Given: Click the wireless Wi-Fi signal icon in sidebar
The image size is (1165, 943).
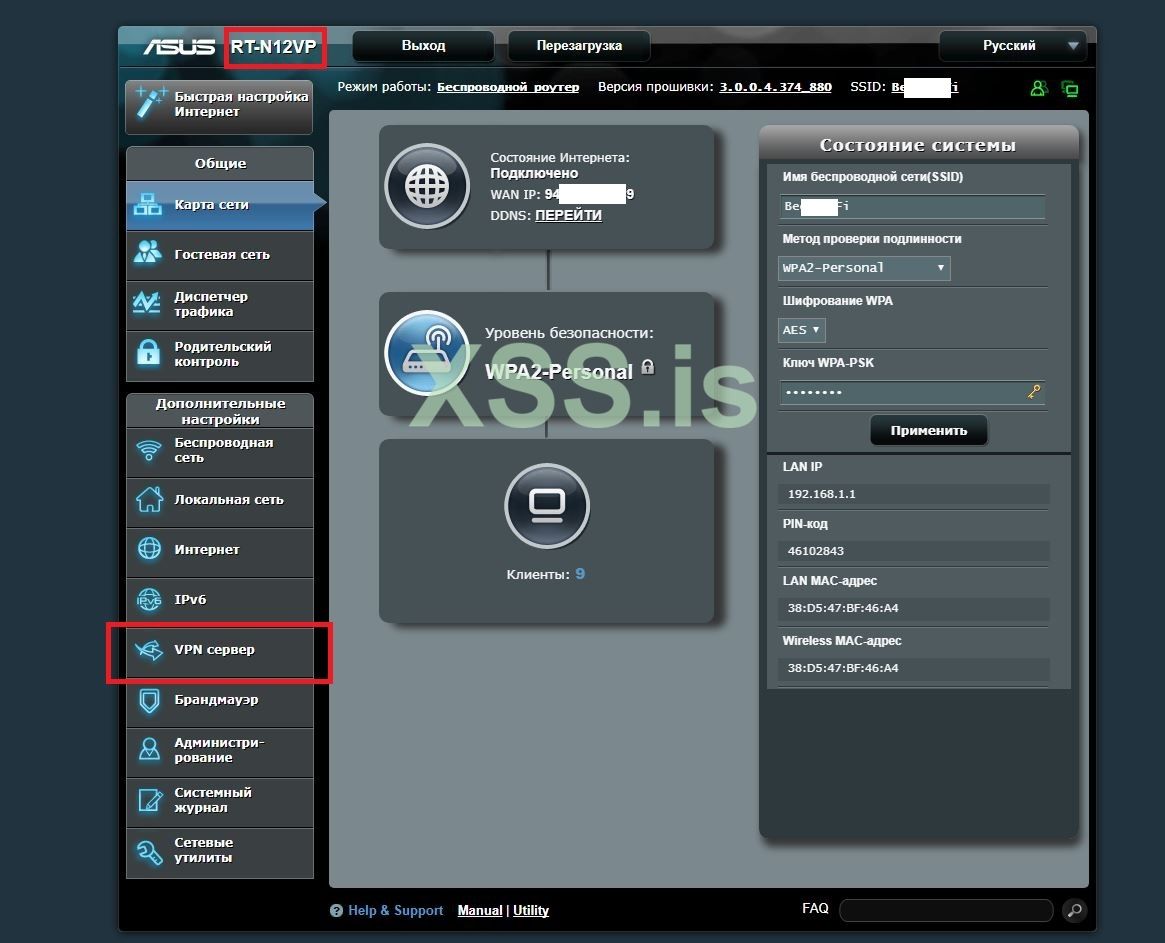Looking at the screenshot, I should point(149,450).
